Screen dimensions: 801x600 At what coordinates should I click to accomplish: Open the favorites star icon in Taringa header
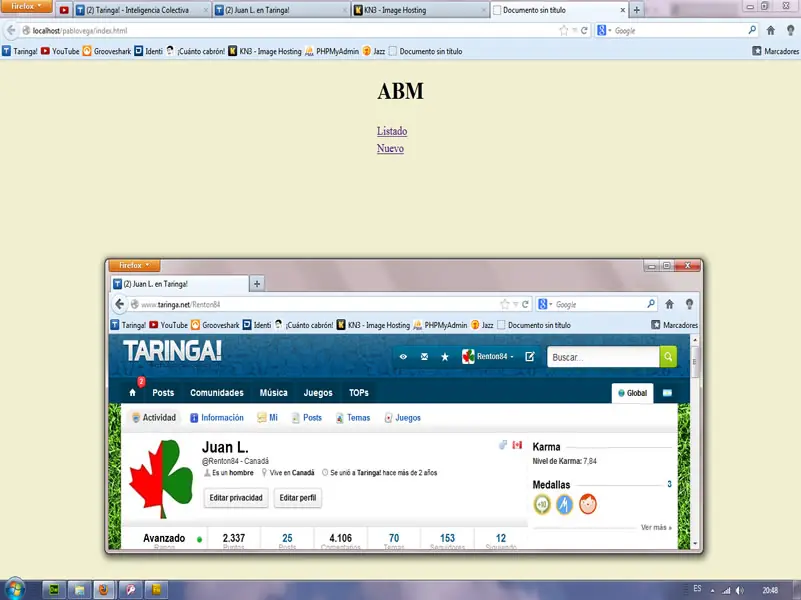pyautogui.click(x=445, y=356)
